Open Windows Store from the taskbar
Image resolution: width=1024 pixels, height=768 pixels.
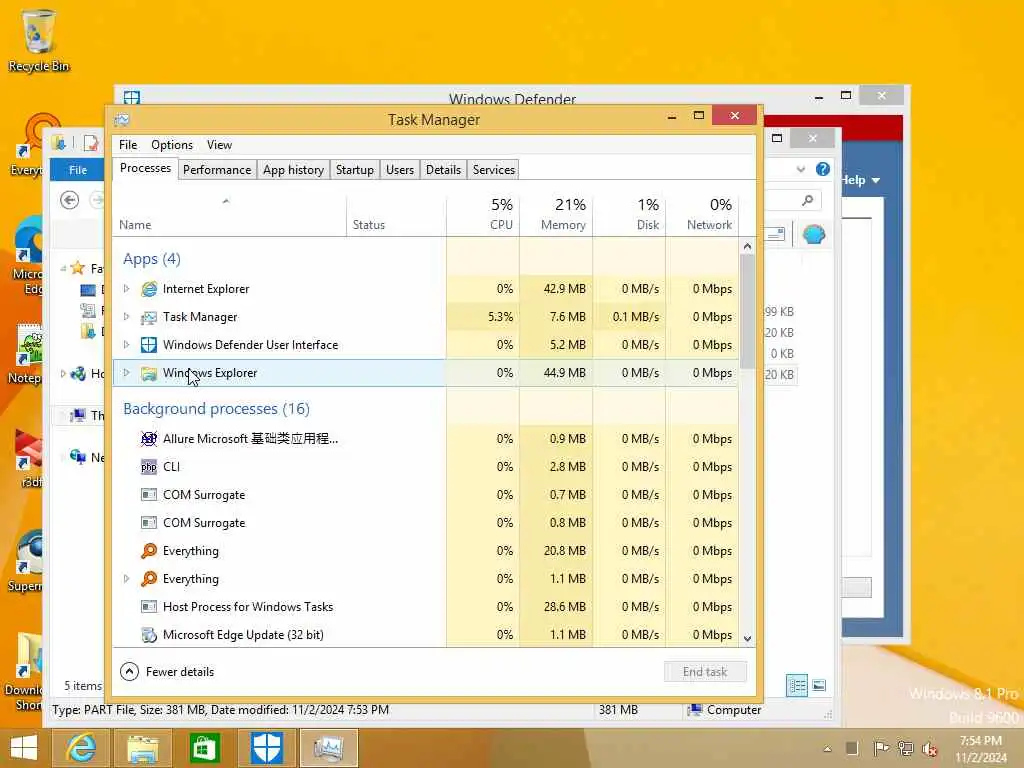[x=204, y=748]
